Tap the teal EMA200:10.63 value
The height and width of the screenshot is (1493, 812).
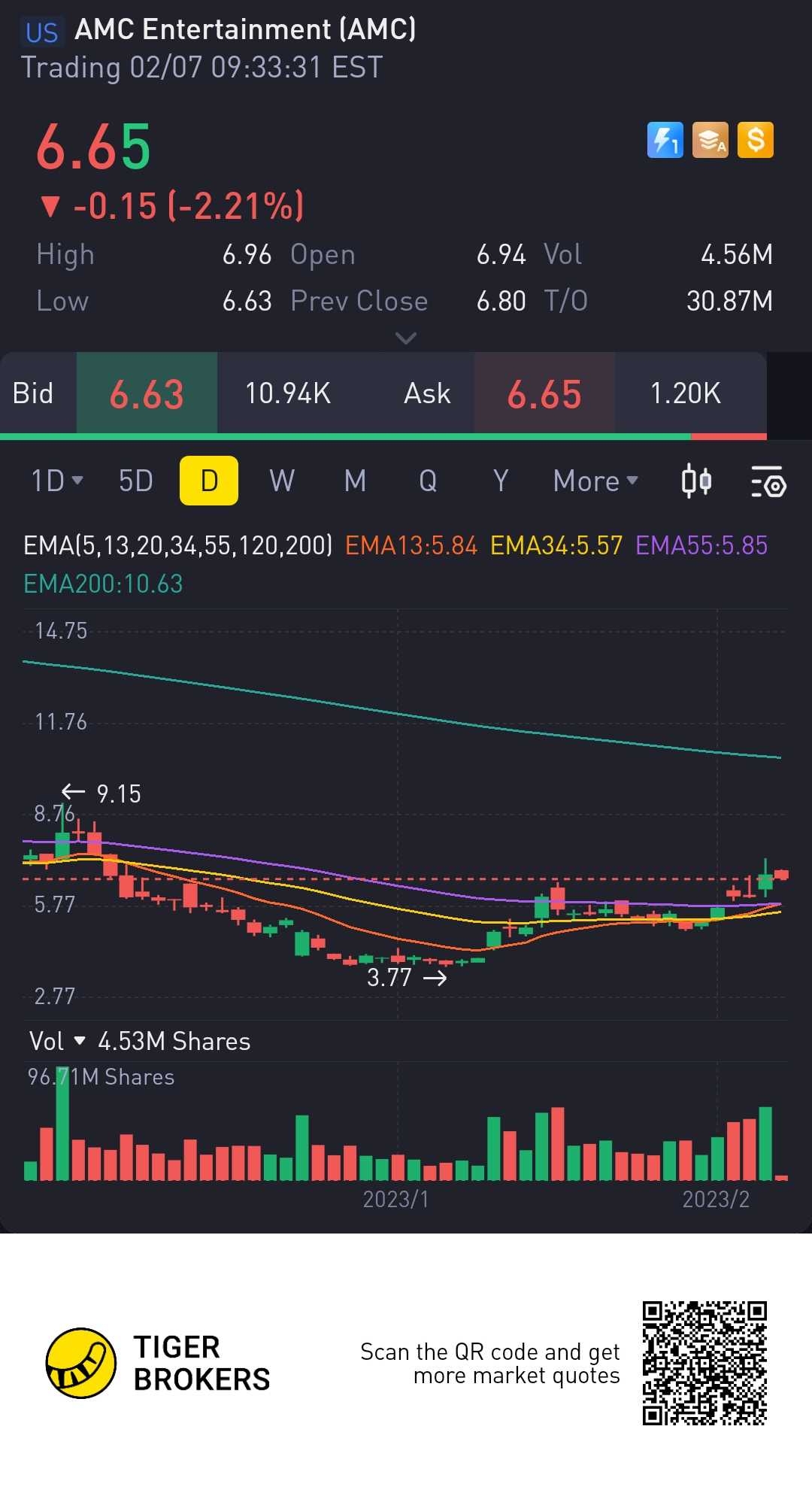103,584
